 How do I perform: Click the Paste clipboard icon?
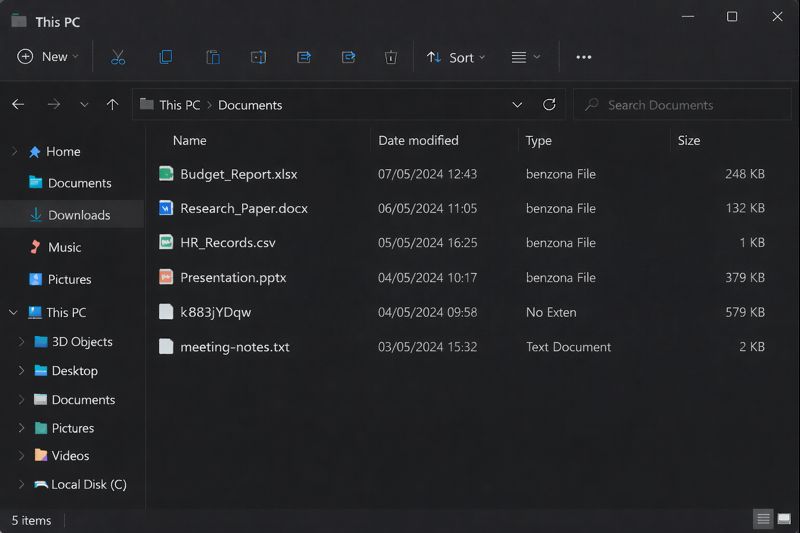(x=212, y=57)
